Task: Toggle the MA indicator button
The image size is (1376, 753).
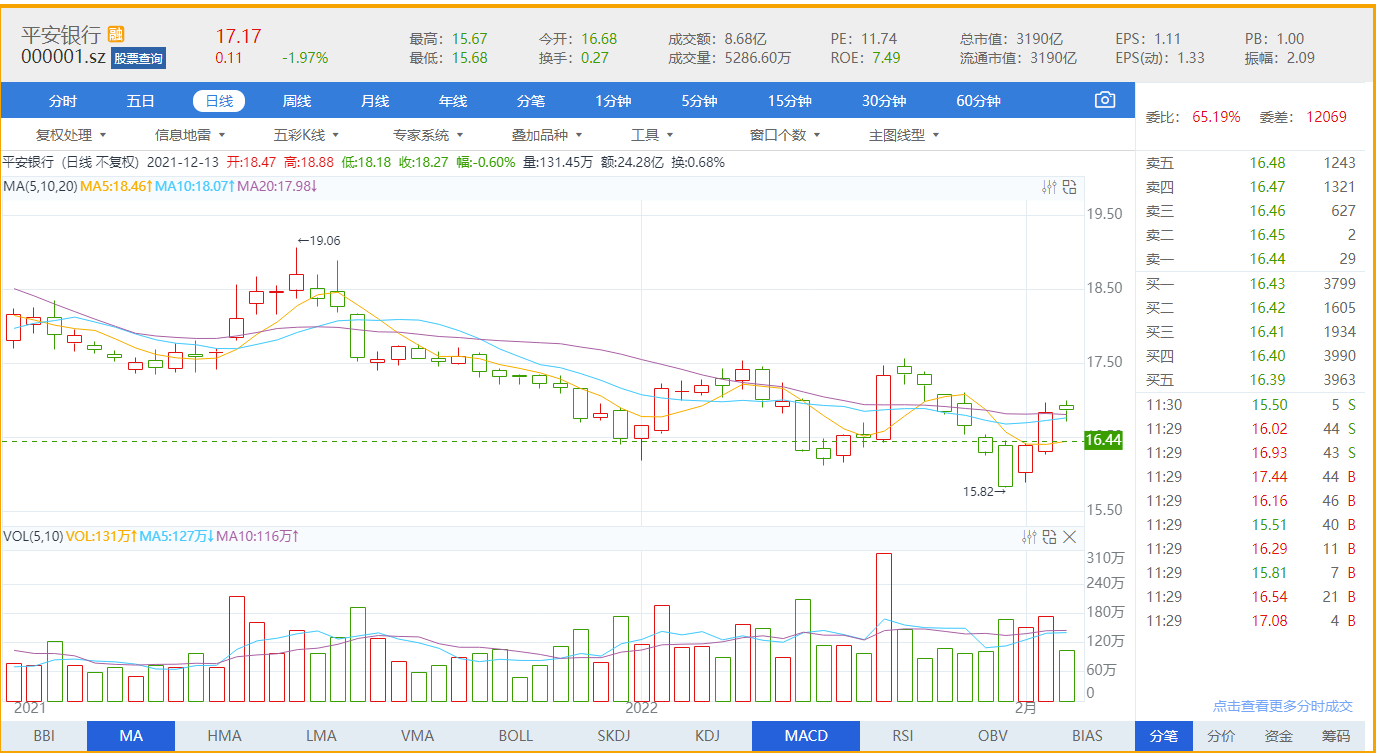Action: point(131,736)
